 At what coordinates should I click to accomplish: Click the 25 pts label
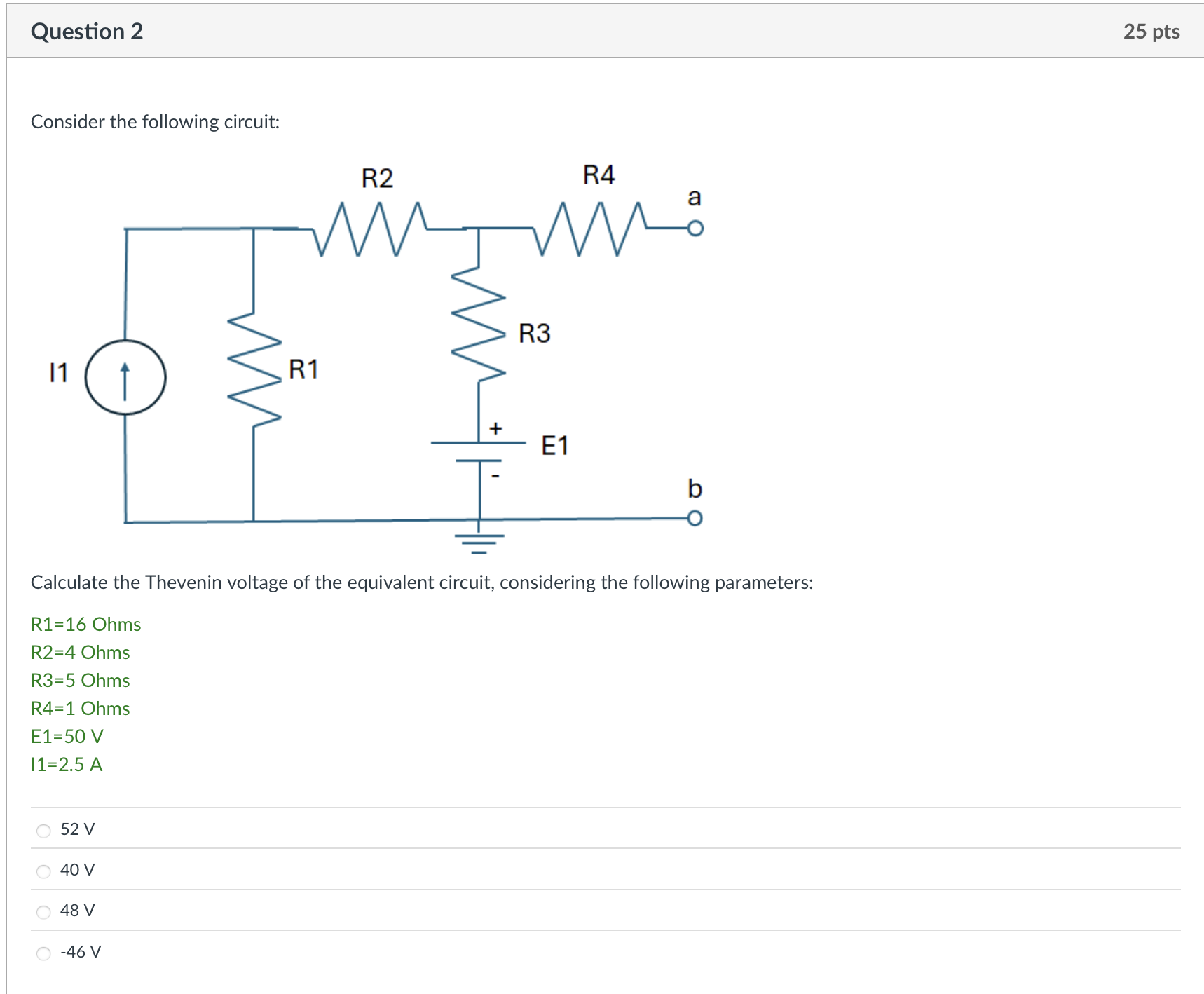click(1154, 31)
